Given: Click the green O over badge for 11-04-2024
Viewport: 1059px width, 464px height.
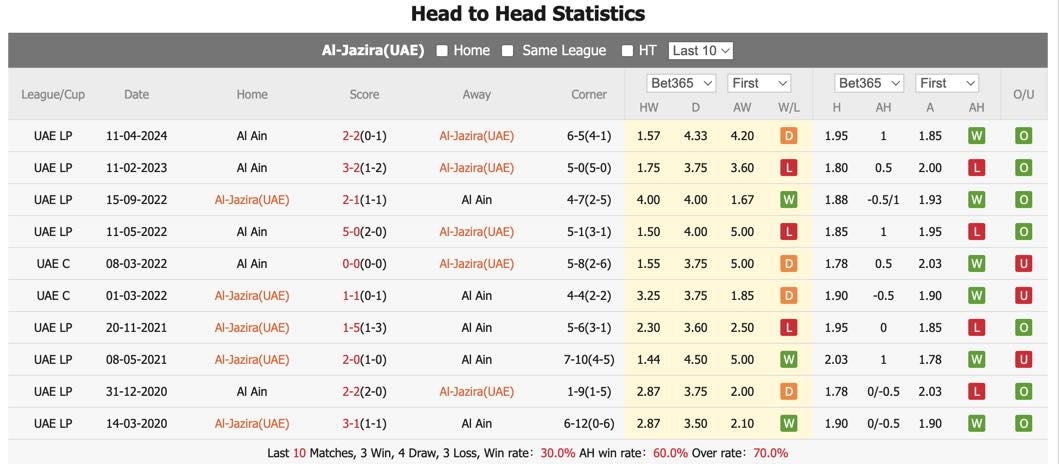Looking at the screenshot, I should [x=1024, y=136].
